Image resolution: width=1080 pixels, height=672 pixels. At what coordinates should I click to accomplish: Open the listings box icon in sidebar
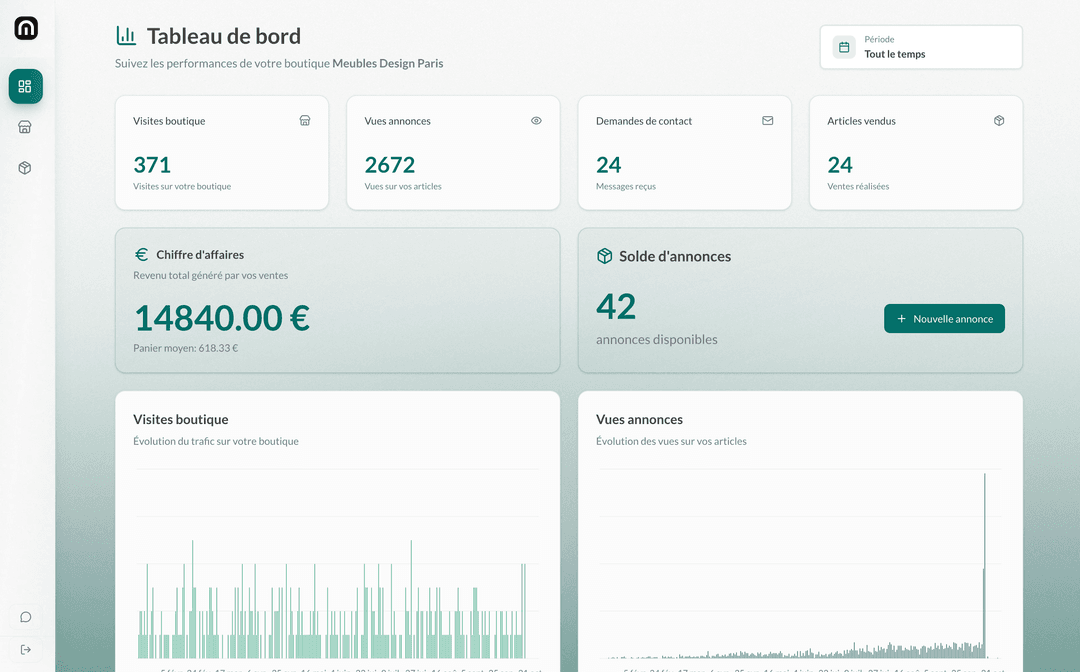coord(26,168)
